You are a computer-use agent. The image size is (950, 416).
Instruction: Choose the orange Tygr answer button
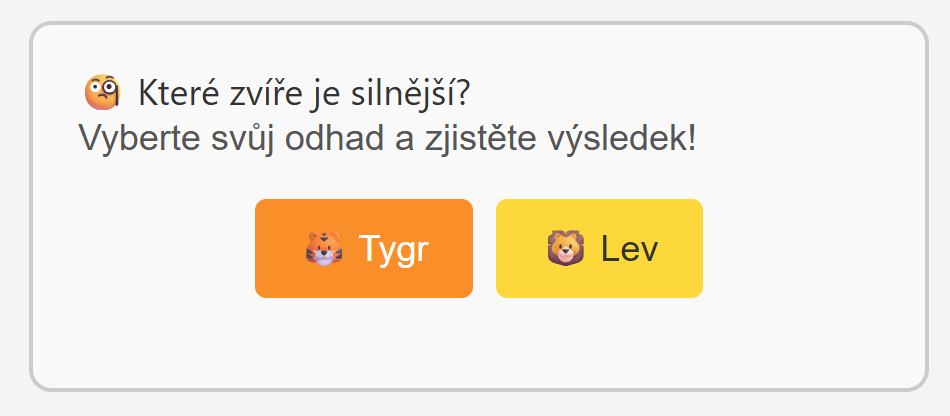[364, 248]
